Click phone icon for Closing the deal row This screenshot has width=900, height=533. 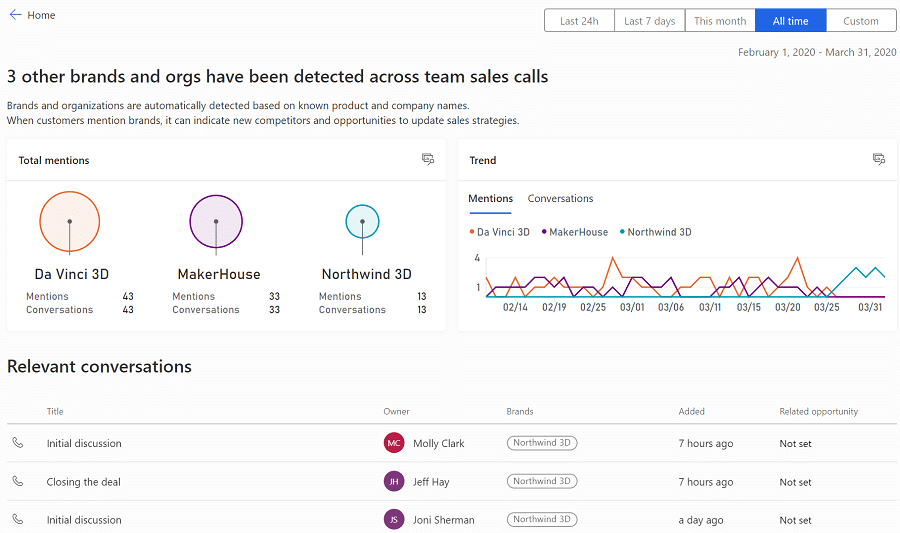18,481
